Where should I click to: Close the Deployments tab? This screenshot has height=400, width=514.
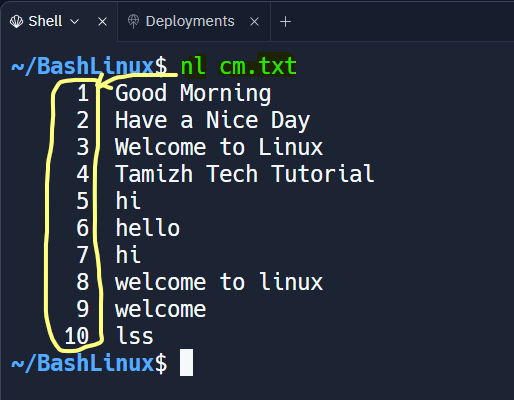pyautogui.click(x=254, y=22)
